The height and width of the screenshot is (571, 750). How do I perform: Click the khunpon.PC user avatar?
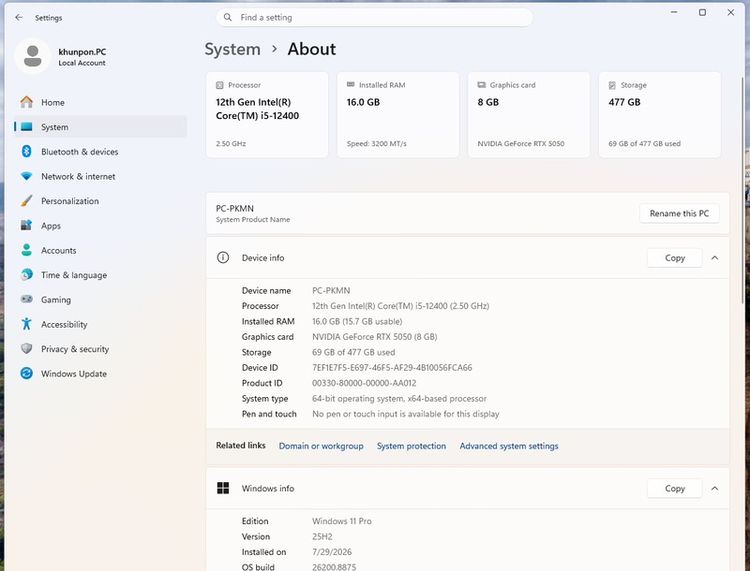point(33,56)
